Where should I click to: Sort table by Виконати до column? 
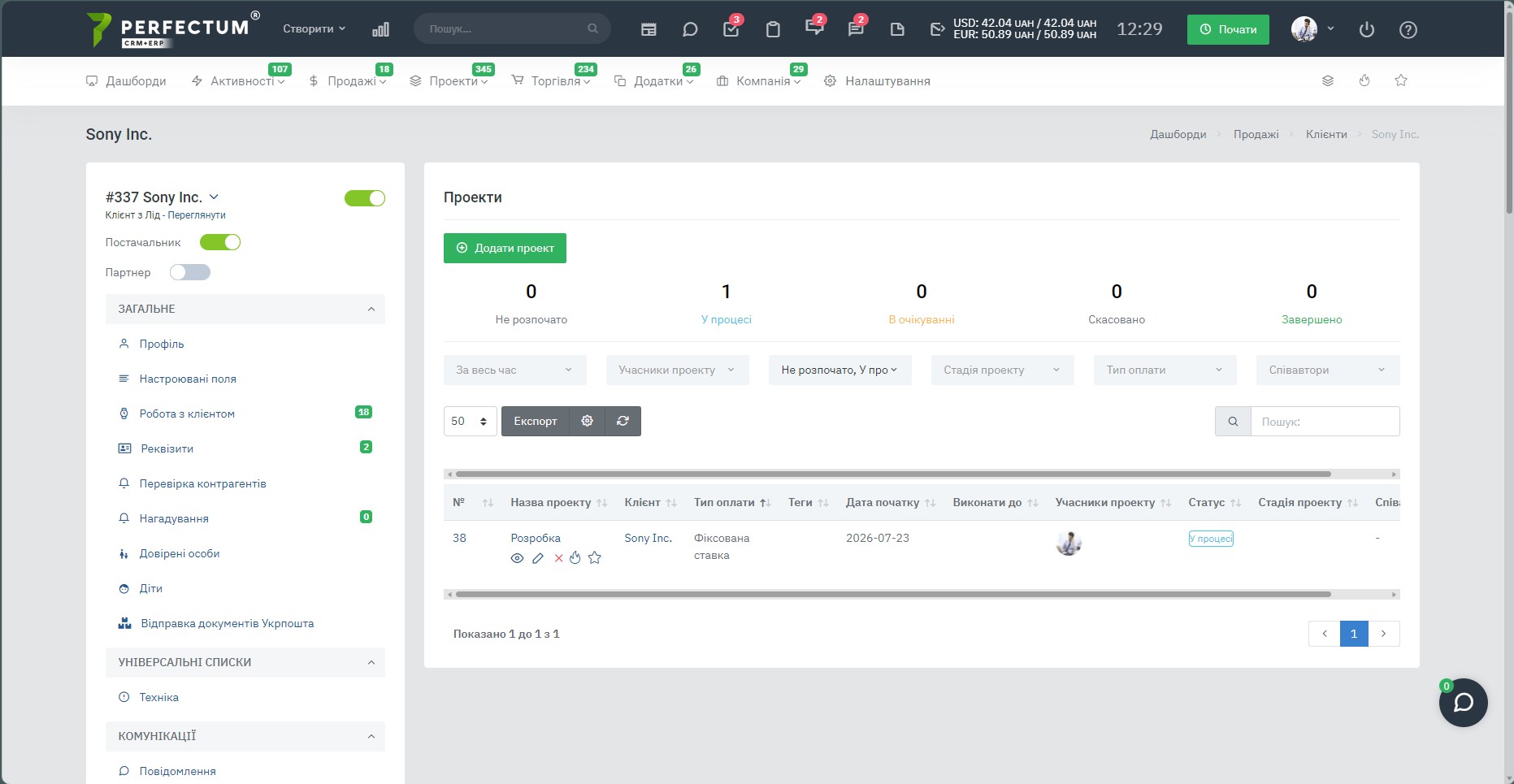click(996, 503)
